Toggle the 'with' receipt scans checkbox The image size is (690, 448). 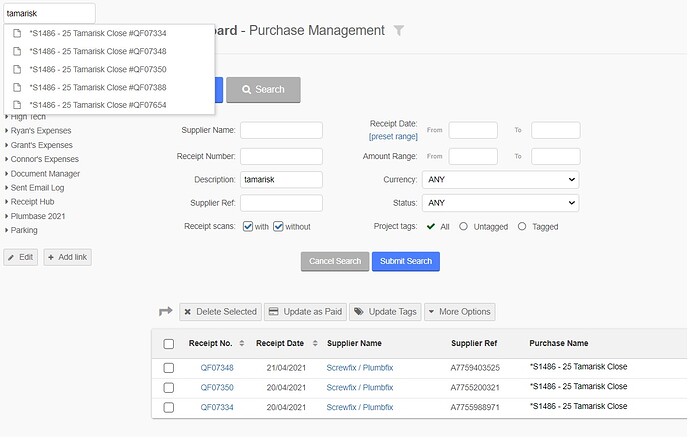(248, 227)
